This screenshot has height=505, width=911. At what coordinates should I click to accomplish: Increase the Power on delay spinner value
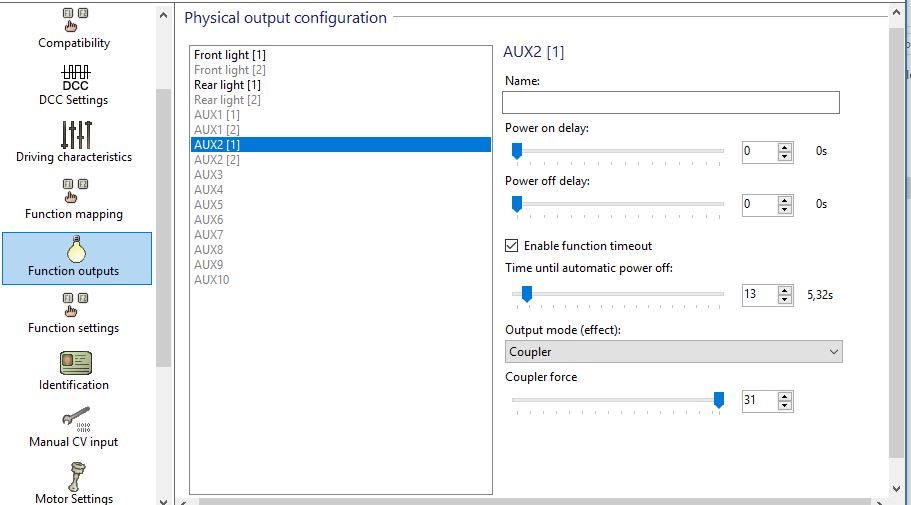(x=785, y=148)
